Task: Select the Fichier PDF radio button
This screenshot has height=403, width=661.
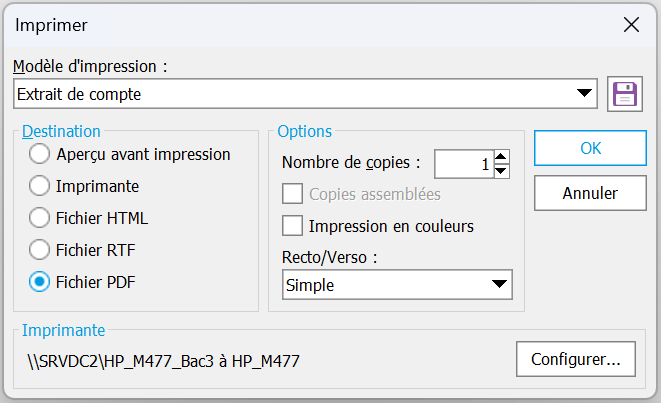Action: tap(40, 282)
